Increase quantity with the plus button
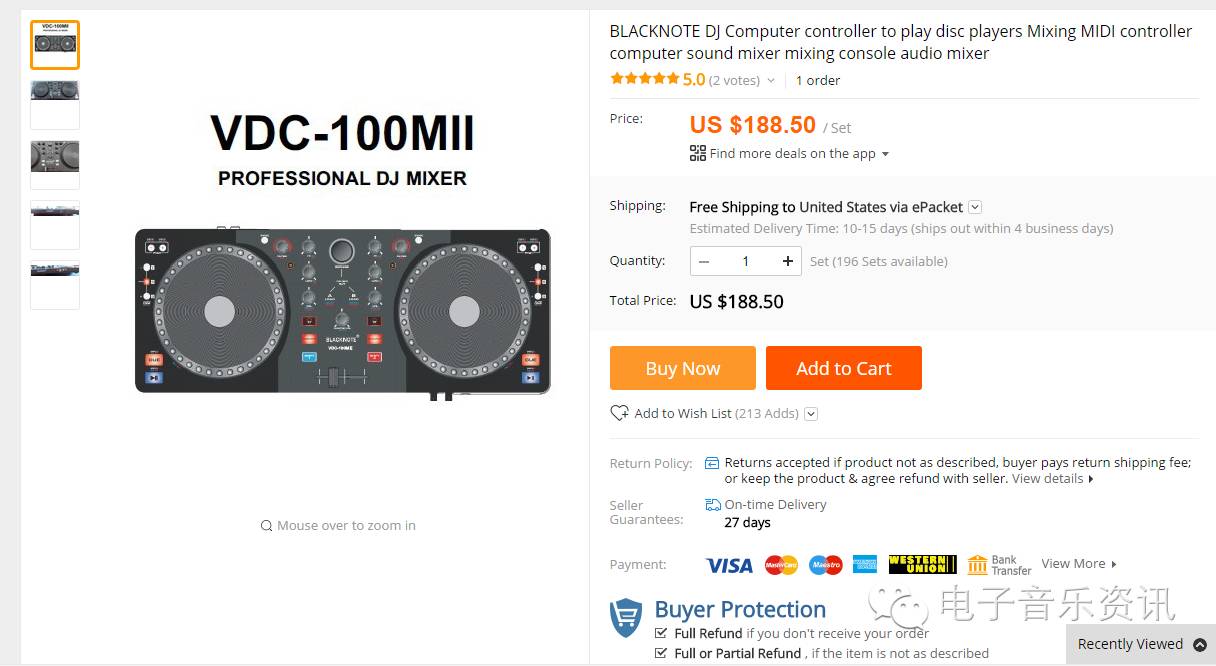The image size is (1216, 666). 788,261
